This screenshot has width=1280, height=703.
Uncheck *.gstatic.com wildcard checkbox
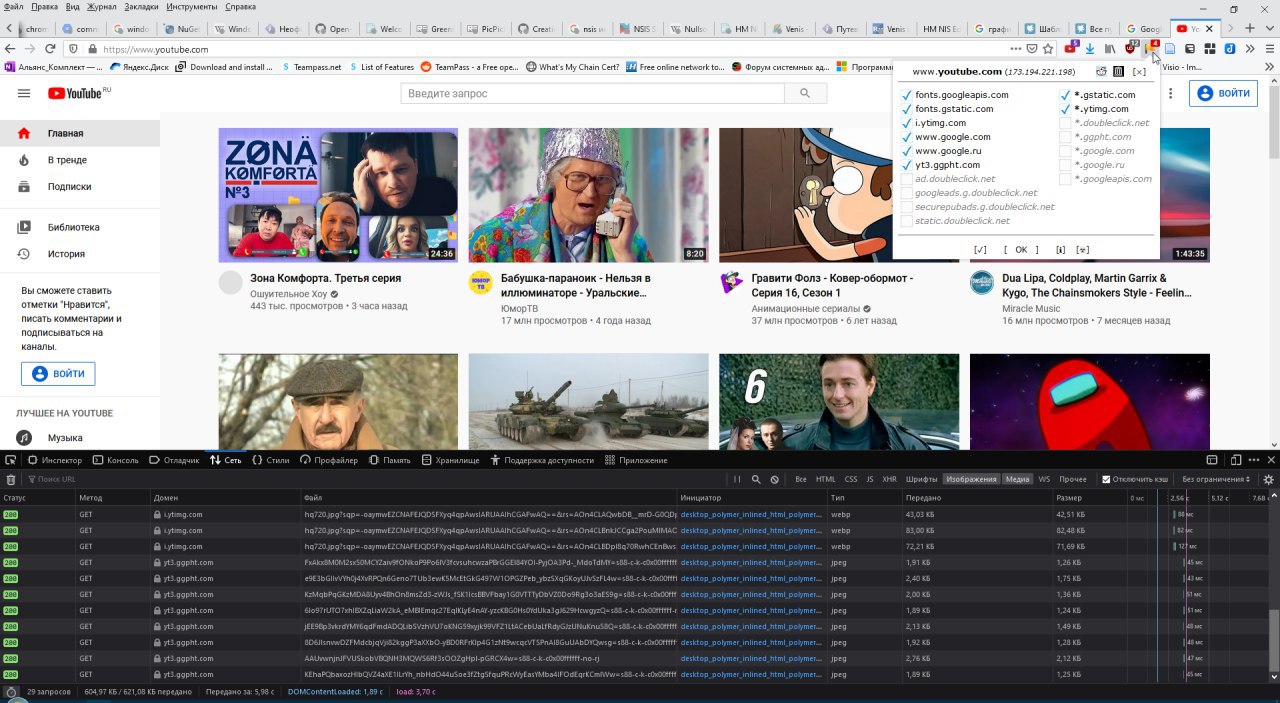coord(1066,95)
